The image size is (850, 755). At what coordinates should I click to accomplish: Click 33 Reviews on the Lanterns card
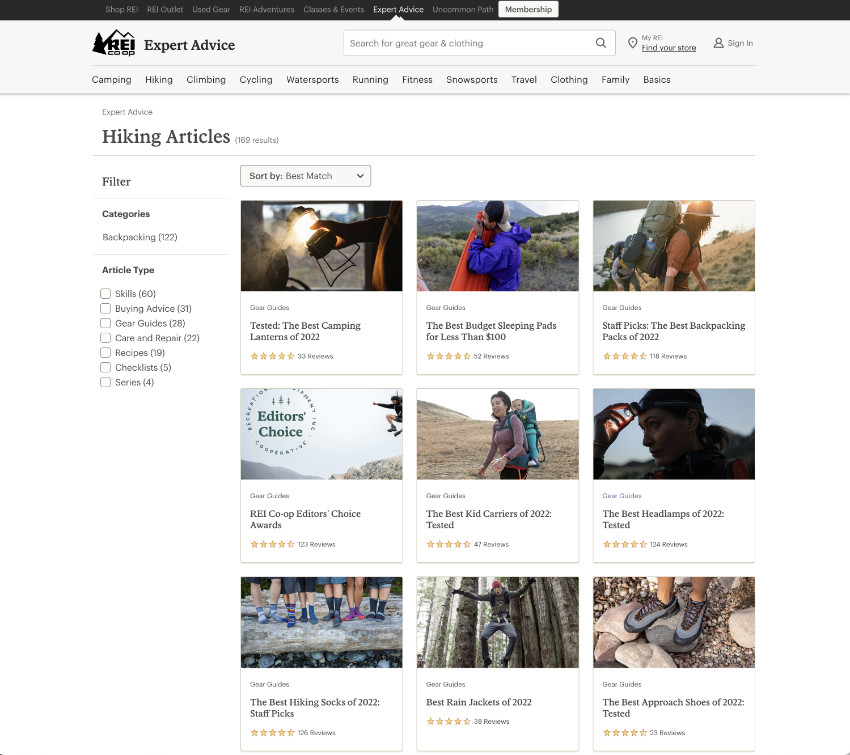[x=315, y=356]
